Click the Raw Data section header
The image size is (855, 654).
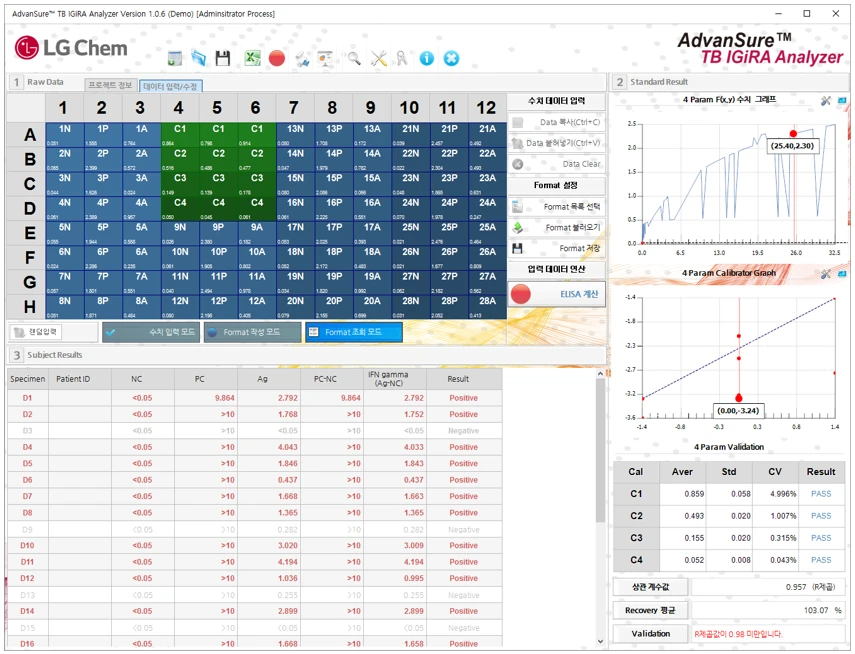pos(45,82)
